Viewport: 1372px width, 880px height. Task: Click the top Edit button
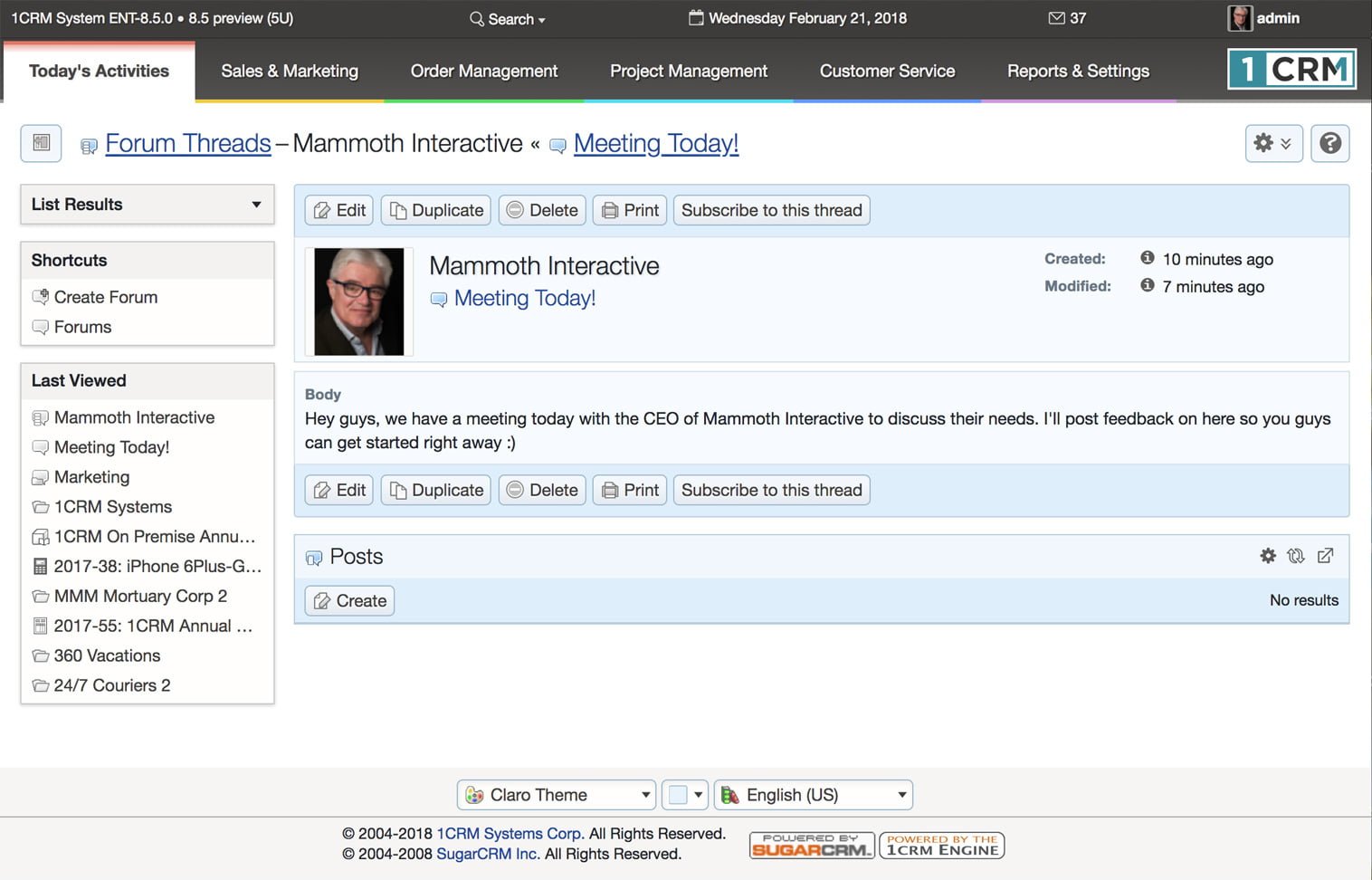339,210
